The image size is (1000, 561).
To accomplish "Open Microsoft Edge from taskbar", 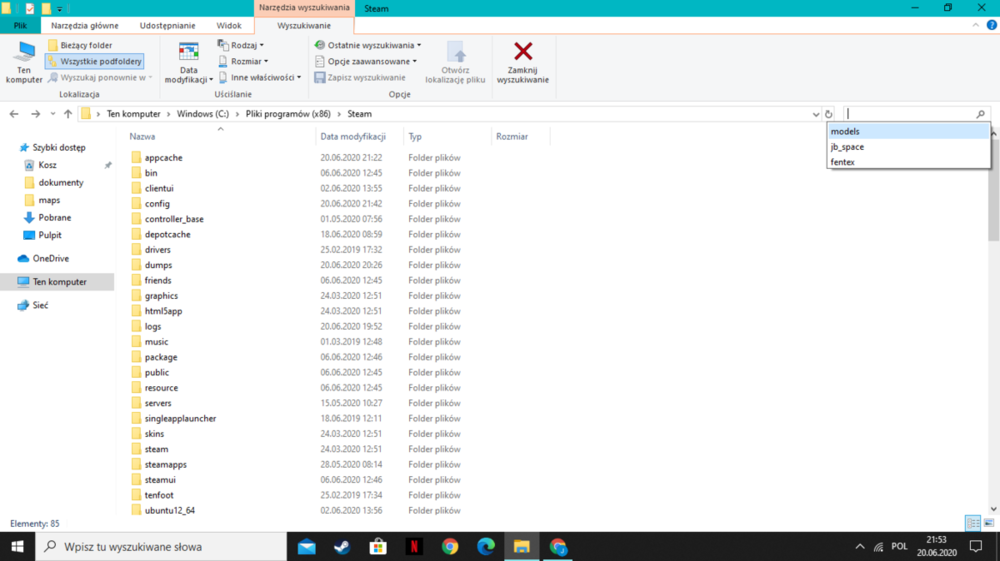I will [486, 547].
